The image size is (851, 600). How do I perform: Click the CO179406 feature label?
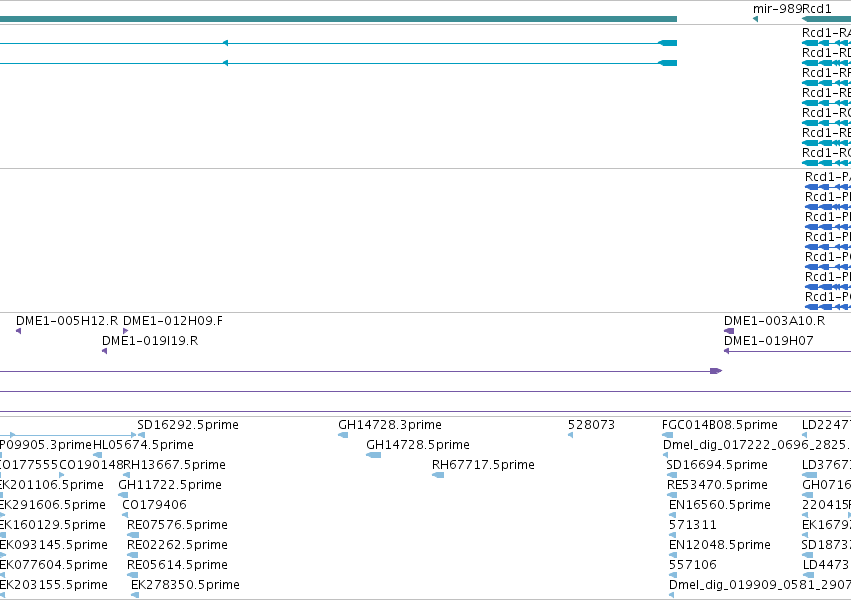tap(154, 505)
